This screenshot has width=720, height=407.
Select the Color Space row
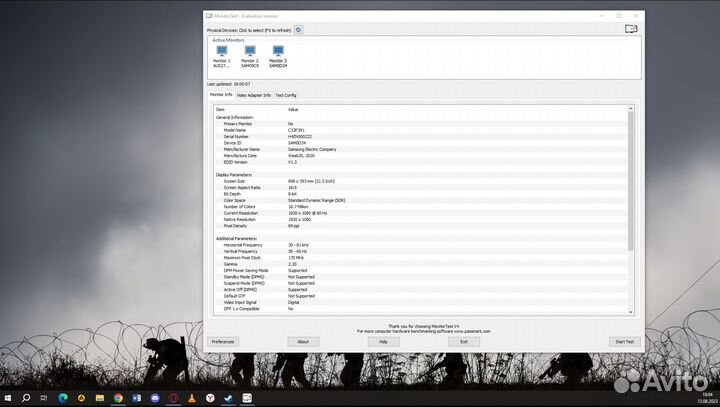point(421,201)
